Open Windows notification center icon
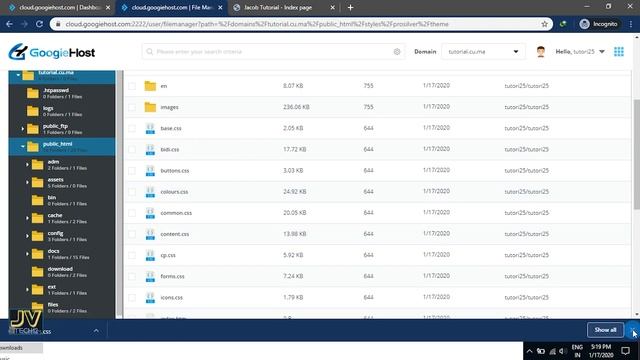Viewport: 640px width, 360px height. pos(625,351)
